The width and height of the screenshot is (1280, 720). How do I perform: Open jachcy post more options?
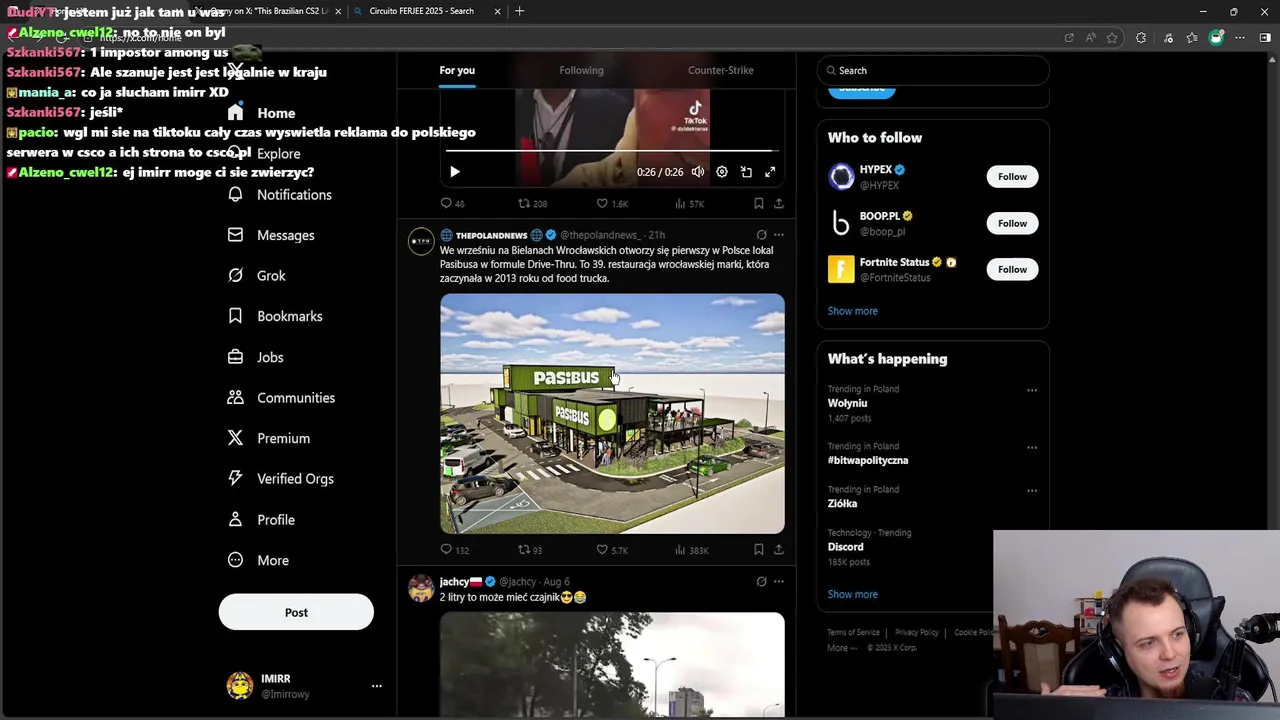click(x=779, y=581)
